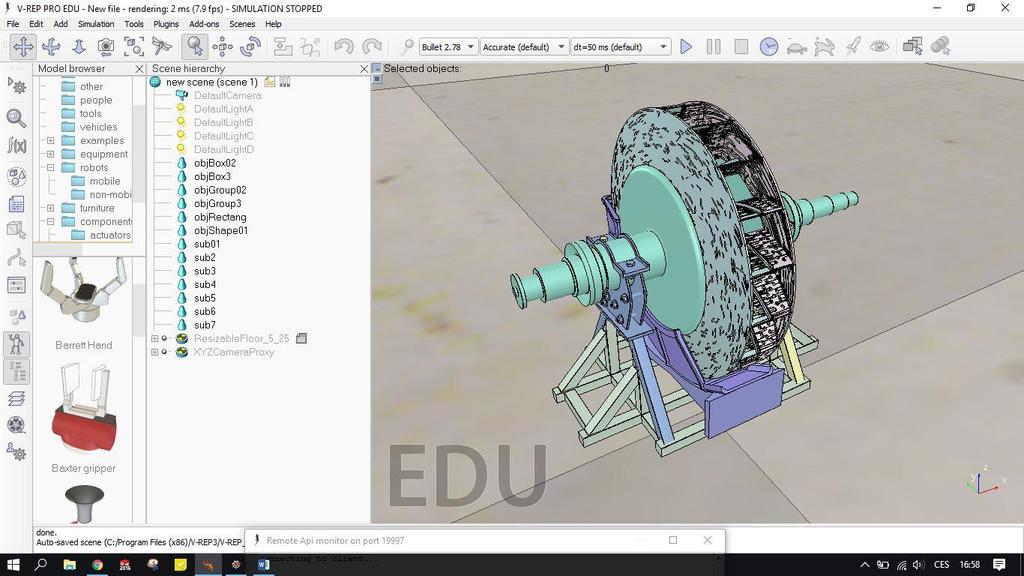Click the redo arrow

point(372,46)
